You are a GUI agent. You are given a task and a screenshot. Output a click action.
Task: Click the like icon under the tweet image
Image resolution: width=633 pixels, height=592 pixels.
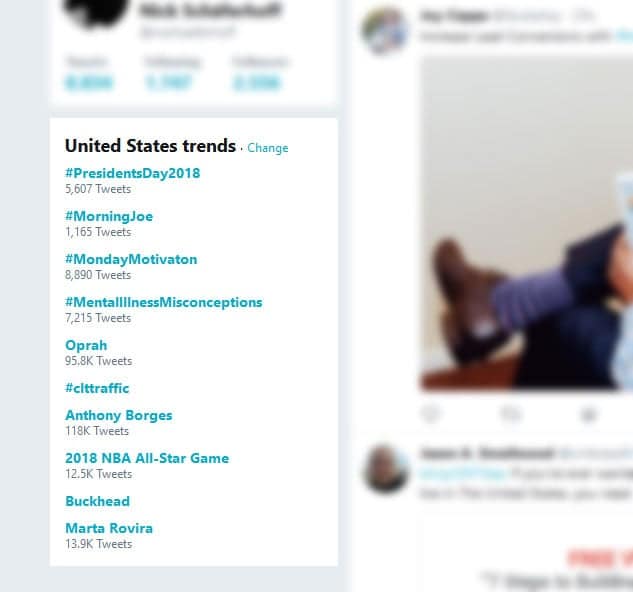tap(588, 414)
